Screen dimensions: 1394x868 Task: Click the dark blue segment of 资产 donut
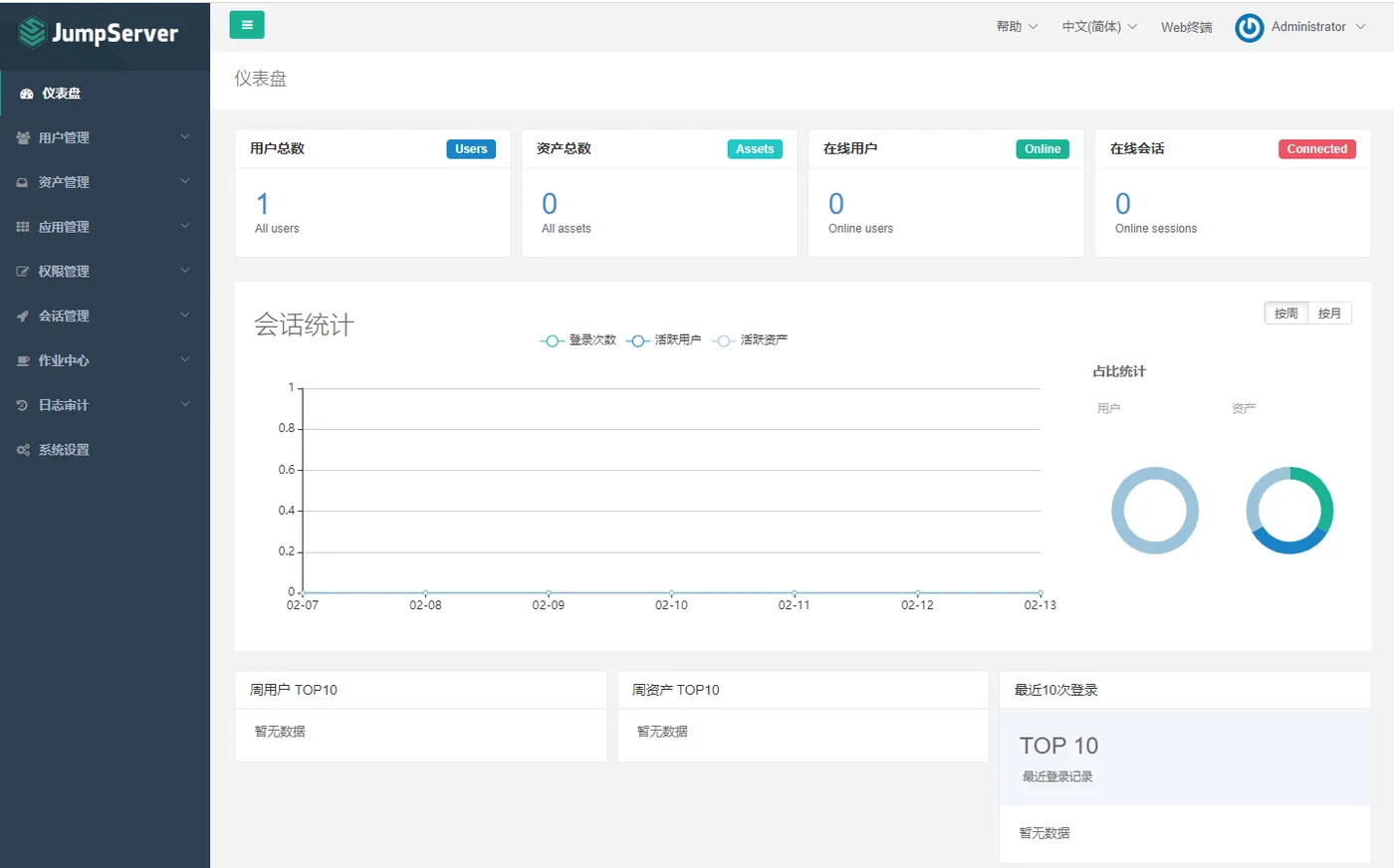[1291, 546]
